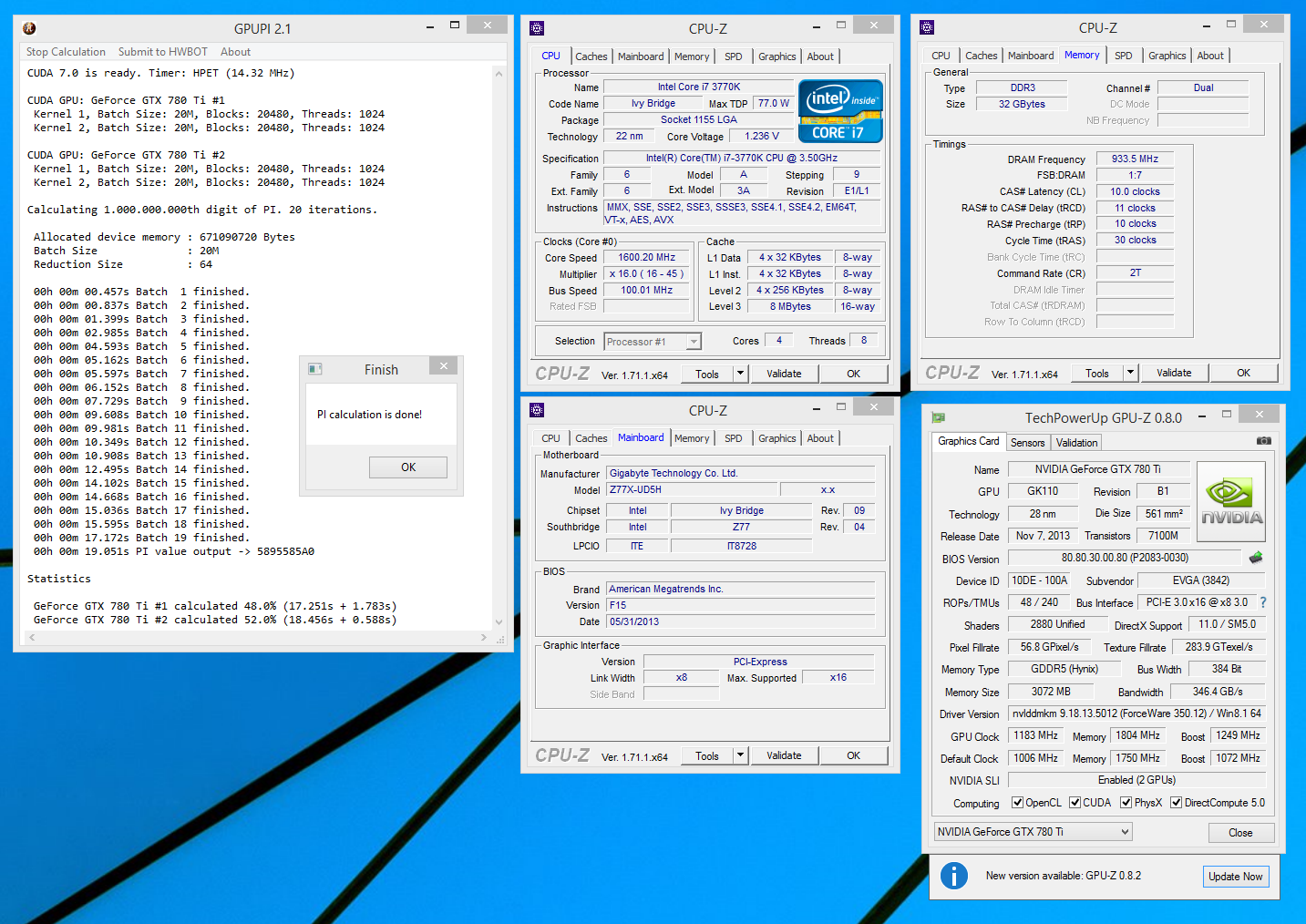
Task: Click GPUPI horizontal scrollbar left arrow
Action: [32, 638]
